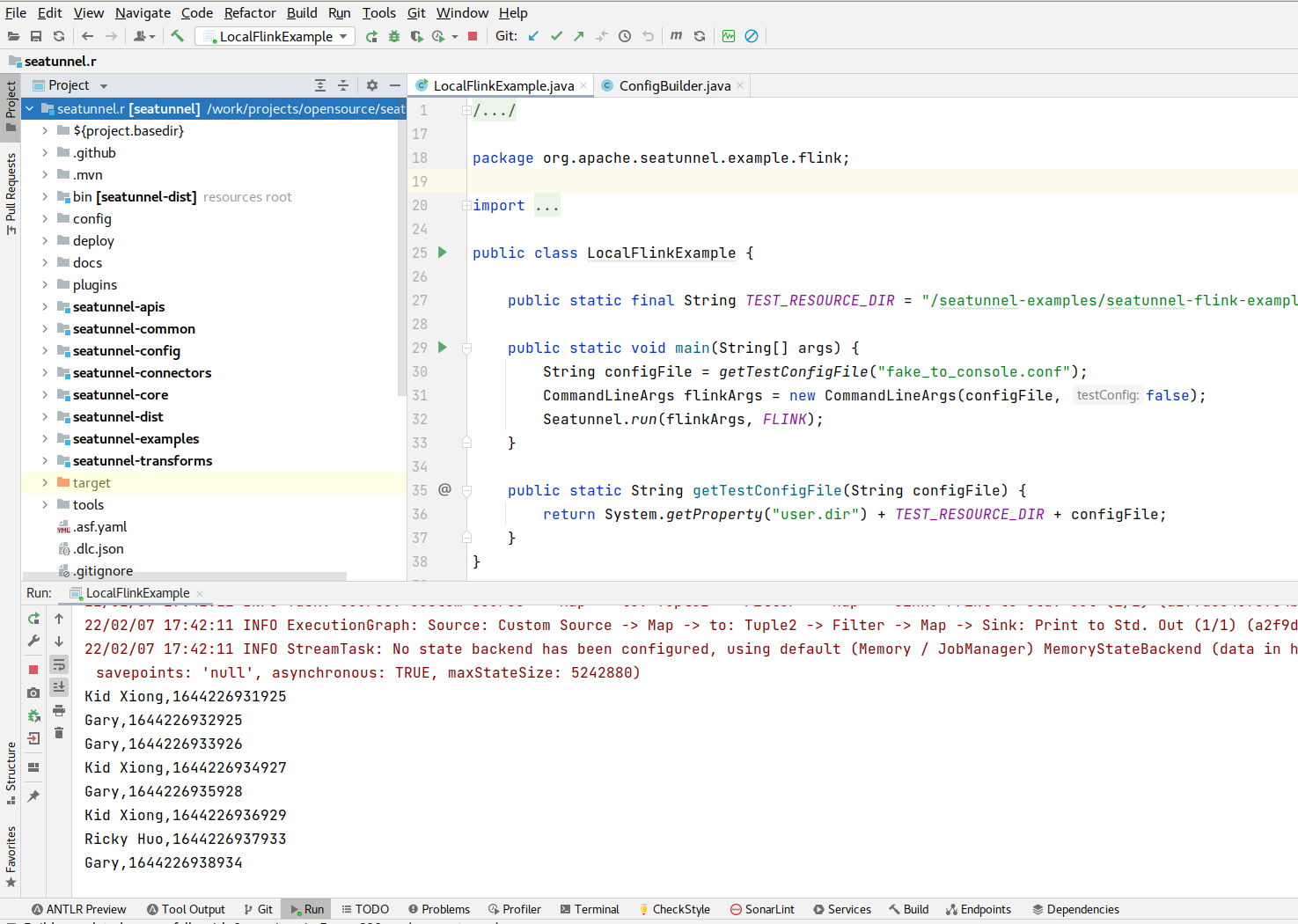Click the Build Project hammer icon

[177, 36]
